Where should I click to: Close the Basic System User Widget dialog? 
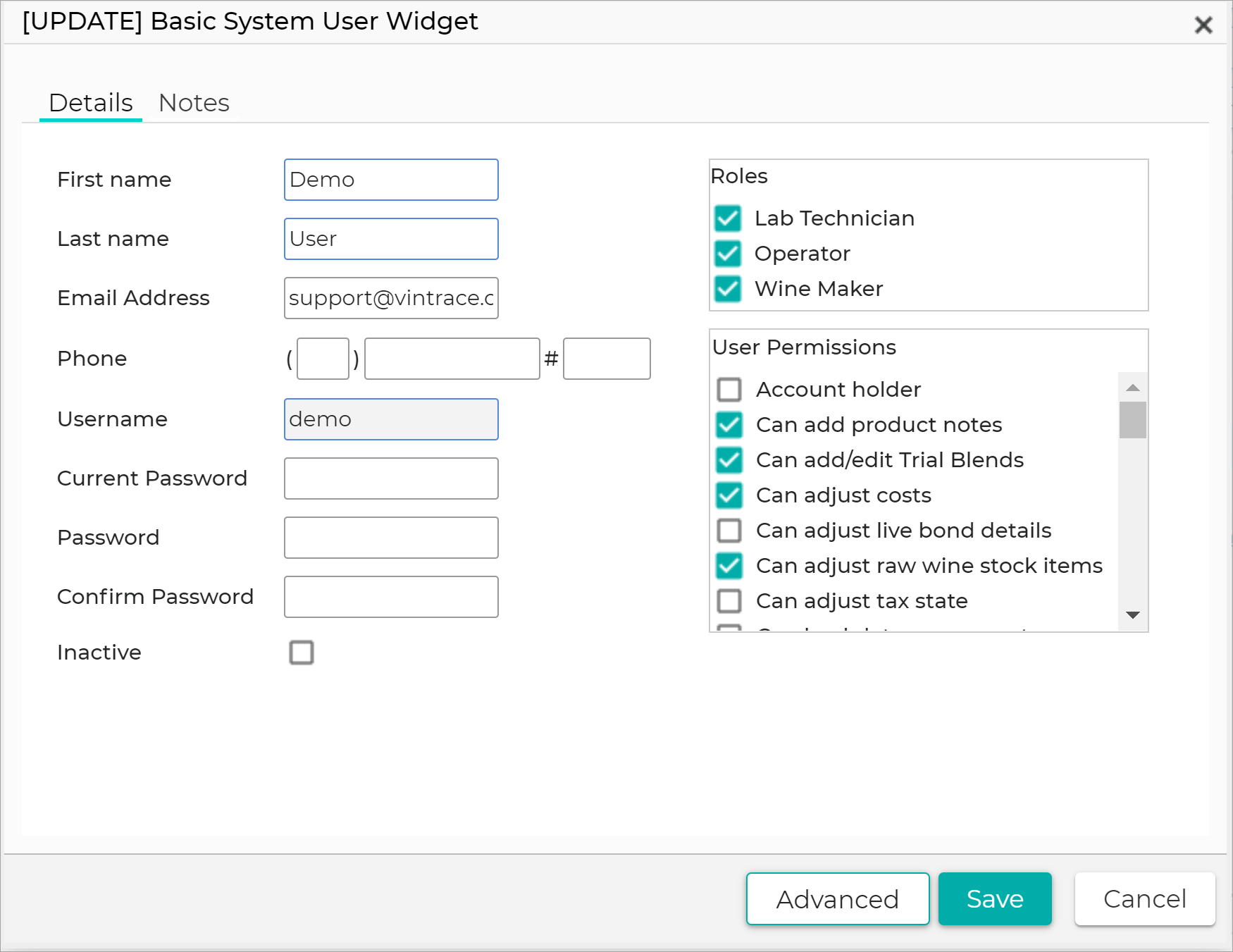pyautogui.click(x=1203, y=24)
